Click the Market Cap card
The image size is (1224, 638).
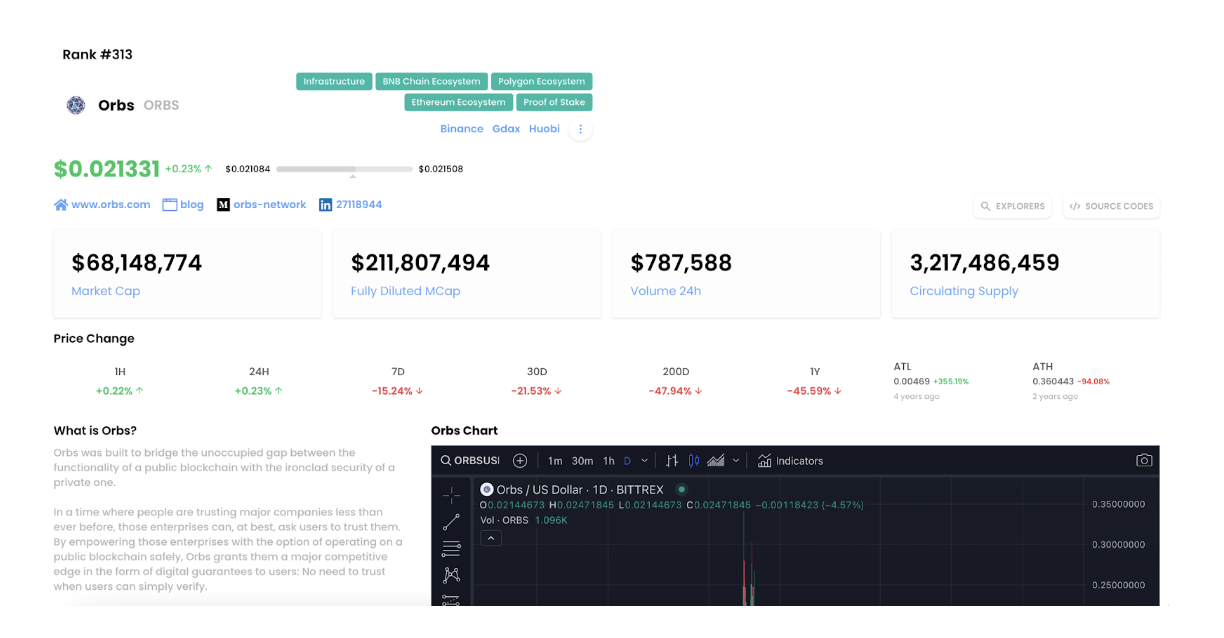coord(187,274)
